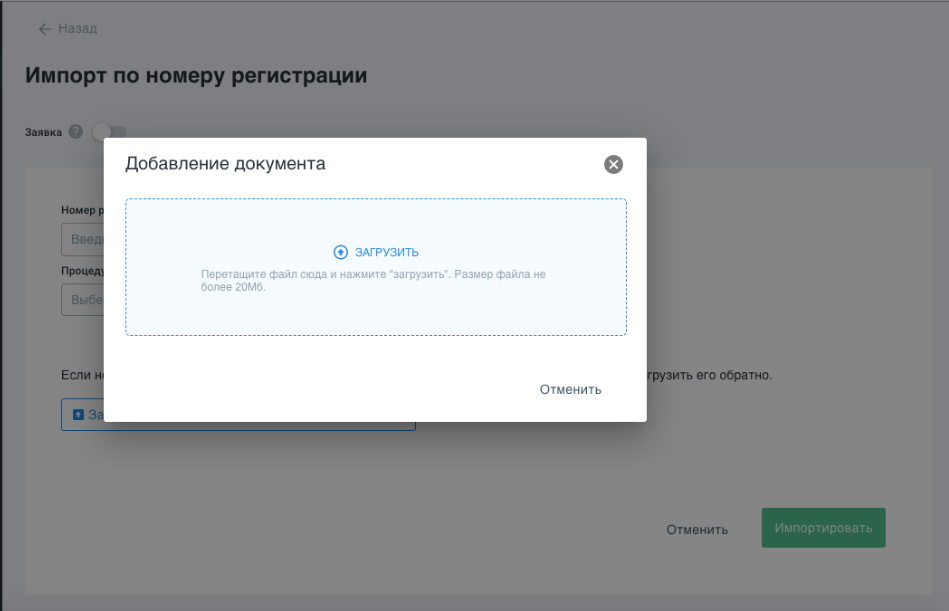This screenshot has width=949, height=611.
Task: Click the blue upload icon on background button
Action: (x=78, y=414)
